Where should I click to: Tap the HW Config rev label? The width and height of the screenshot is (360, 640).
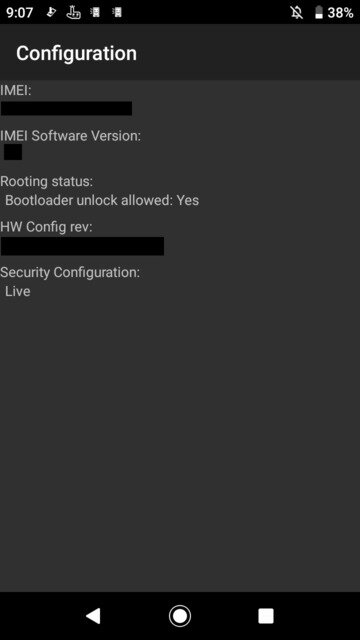tap(46, 227)
